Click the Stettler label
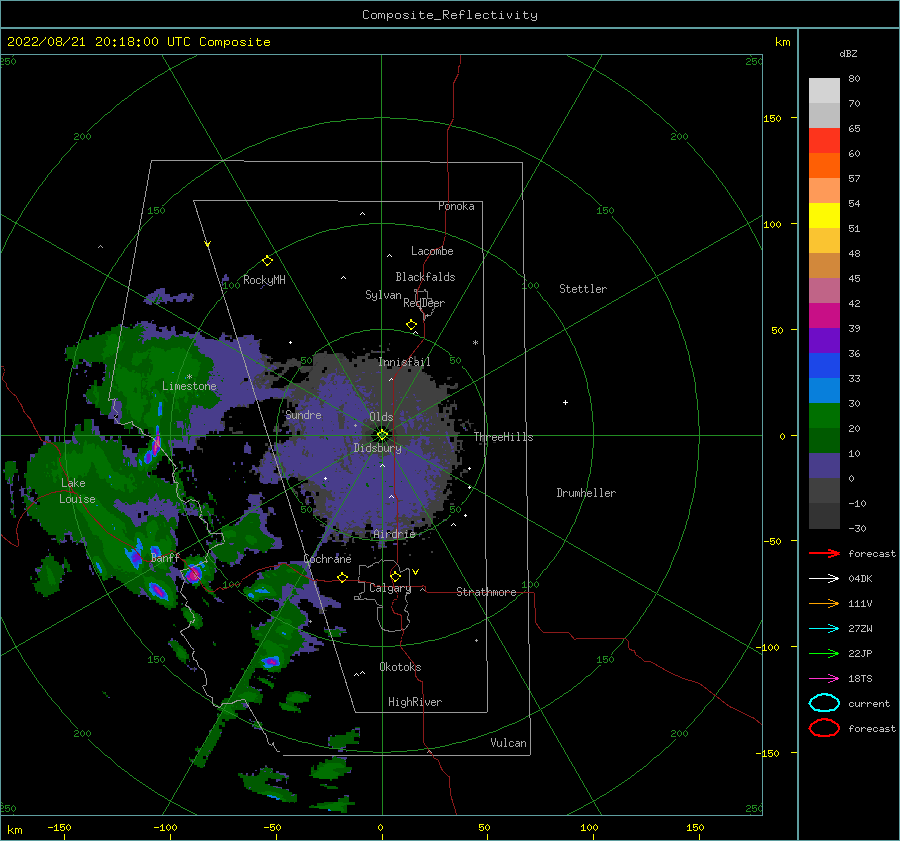This screenshot has width=900, height=841. click(x=583, y=289)
